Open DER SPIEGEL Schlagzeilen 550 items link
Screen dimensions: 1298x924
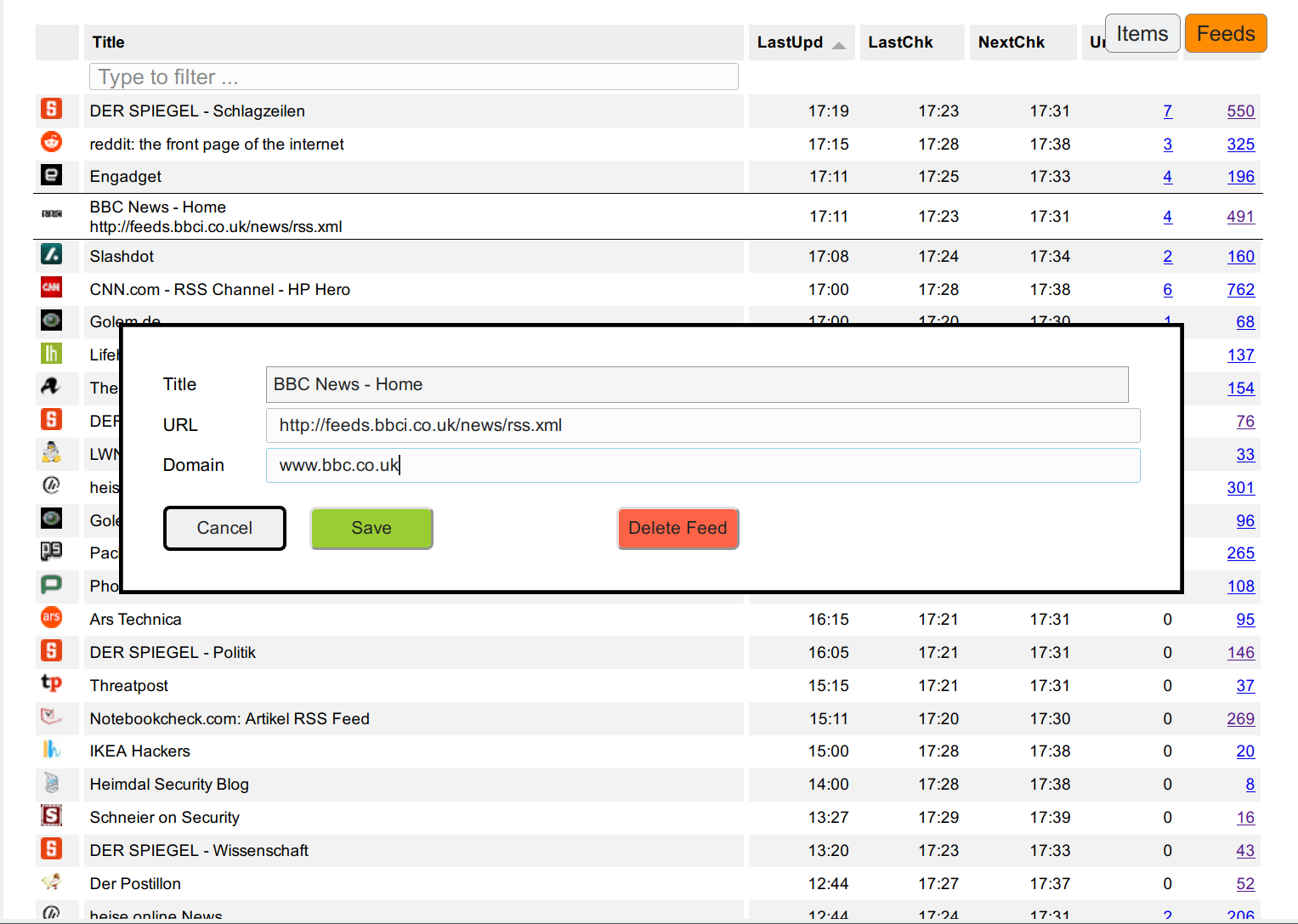coord(1240,111)
